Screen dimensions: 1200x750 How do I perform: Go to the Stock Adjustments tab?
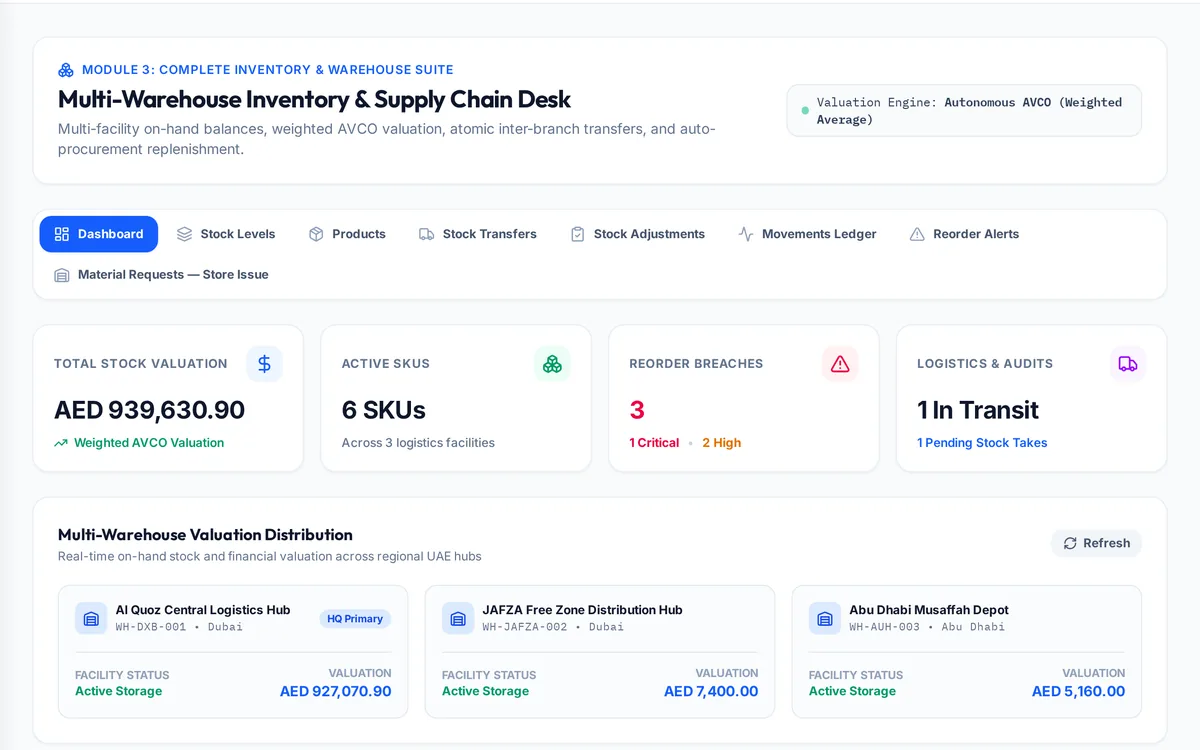coord(637,234)
